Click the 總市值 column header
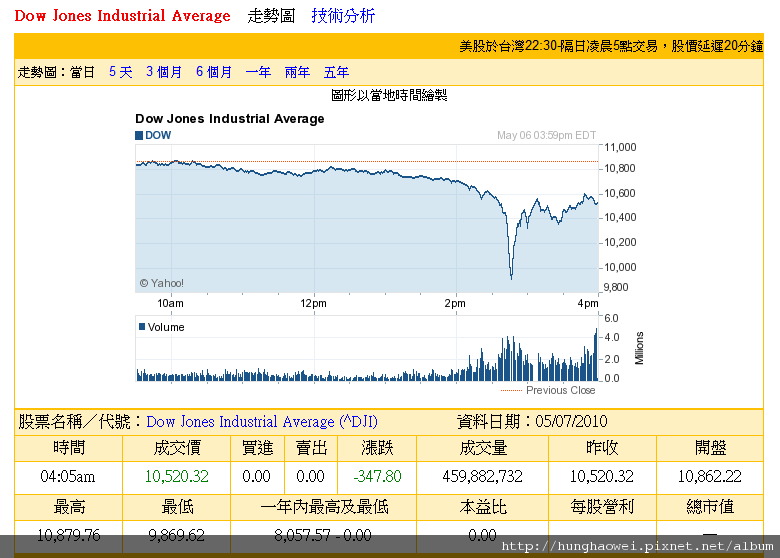 710,507
